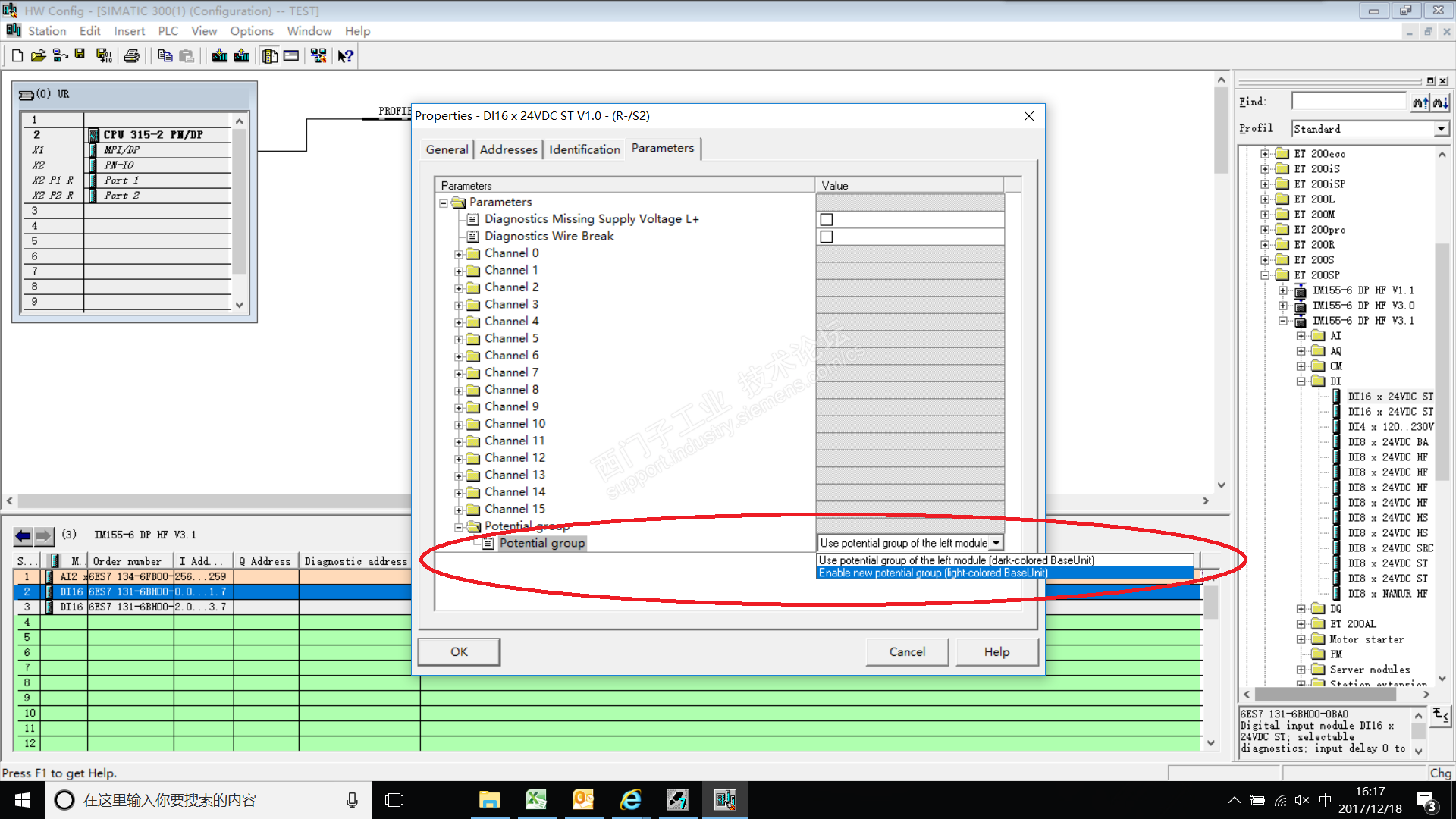Click the Configure Network icon
The height and width of the screenshot is (819, 1456).
pyautogui.click(x=318, y=55)
